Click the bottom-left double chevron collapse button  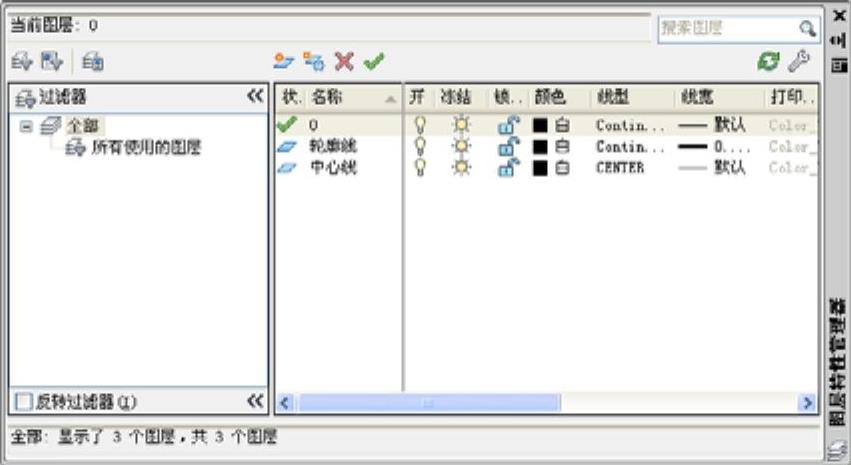[x=255, y=401]
